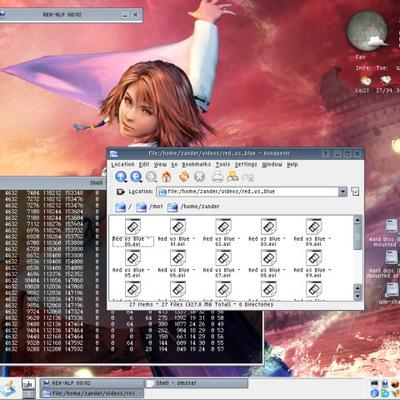Viewport: 400px width, 400px height.
Task: Open the Bookmarks menu
Action: [196, 165]
